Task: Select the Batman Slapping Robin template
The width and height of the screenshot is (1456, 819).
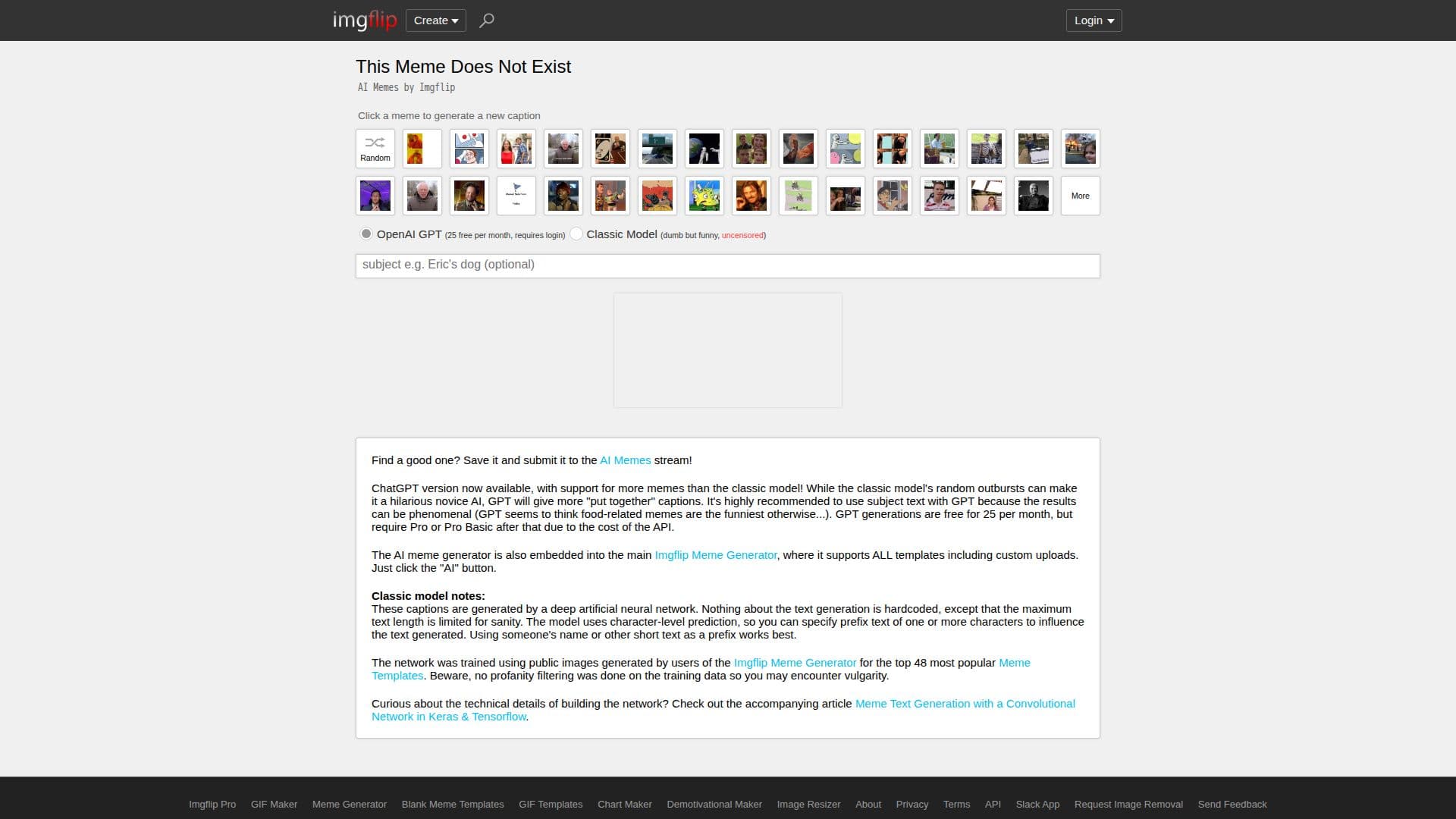Action: (x=657, y=196)
